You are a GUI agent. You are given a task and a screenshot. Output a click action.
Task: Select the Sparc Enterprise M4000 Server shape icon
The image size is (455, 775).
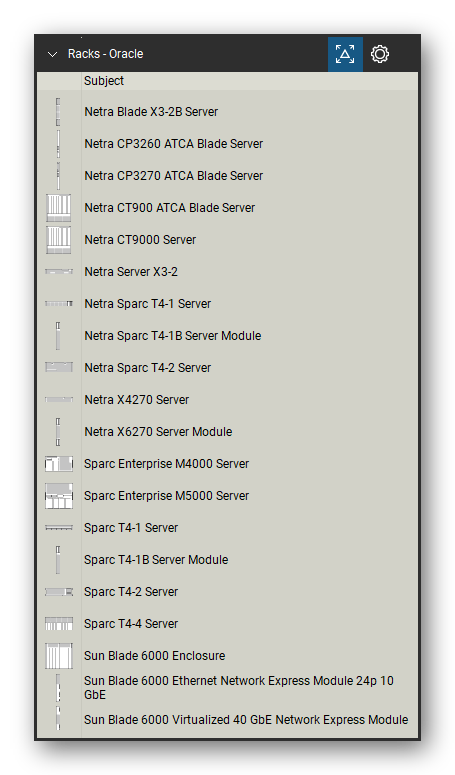[59, 464]
